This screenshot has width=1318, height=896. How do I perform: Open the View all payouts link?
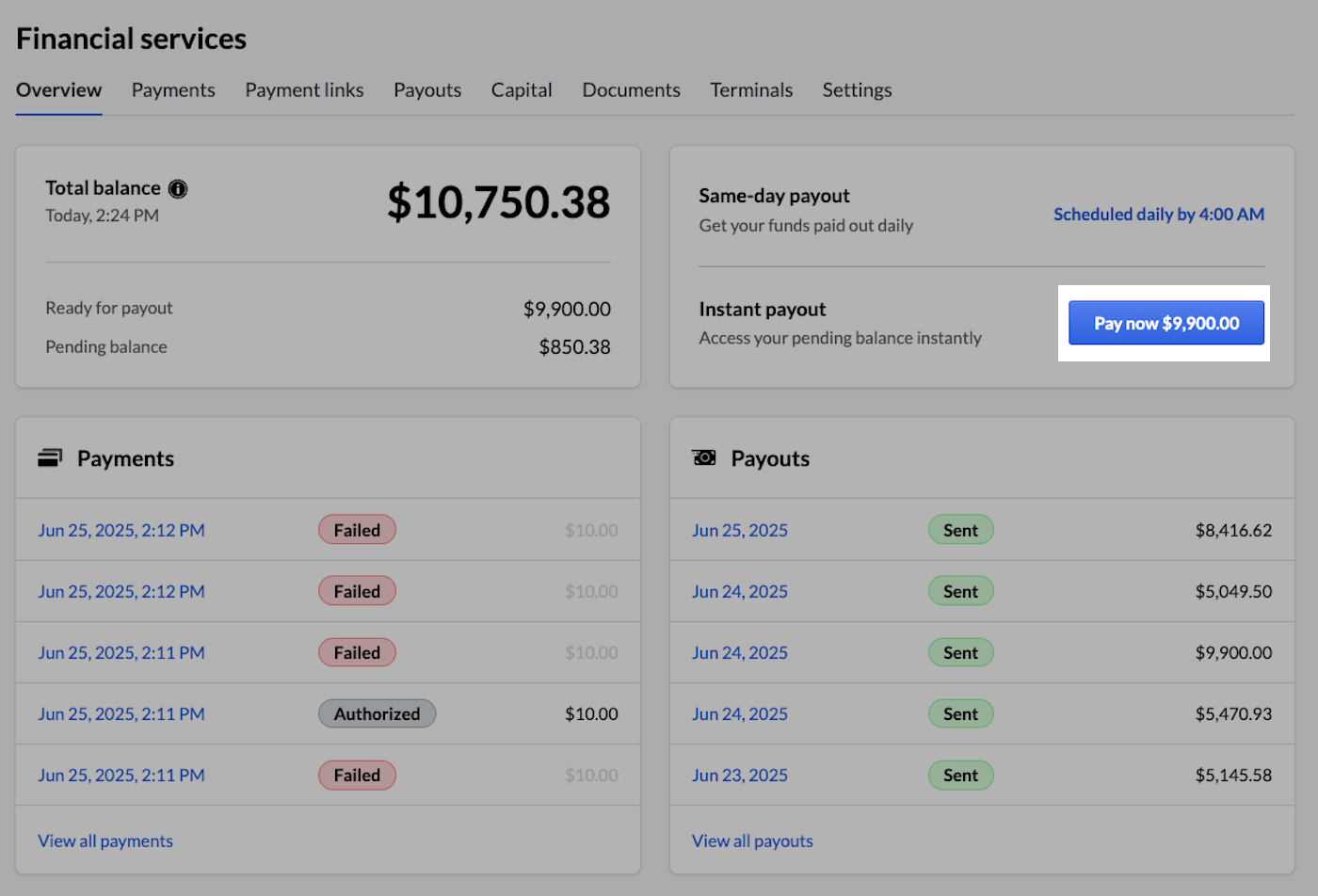tap(751, 840)
